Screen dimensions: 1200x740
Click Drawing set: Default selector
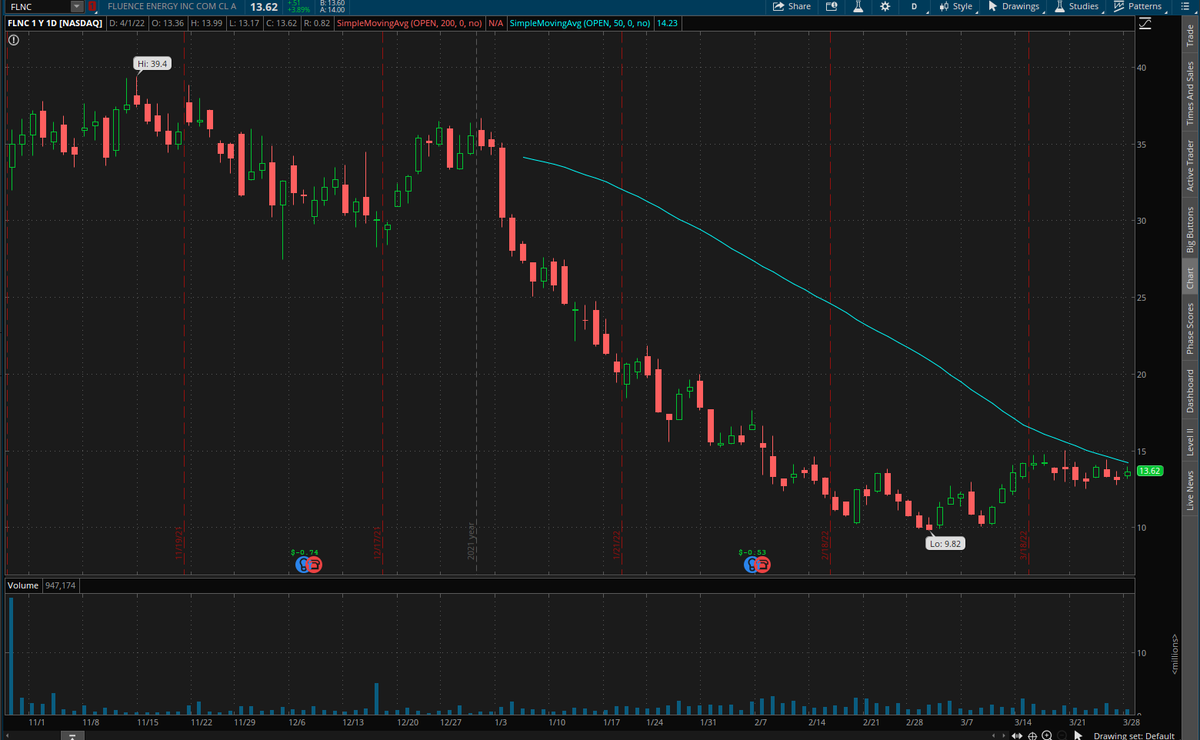1134,735
